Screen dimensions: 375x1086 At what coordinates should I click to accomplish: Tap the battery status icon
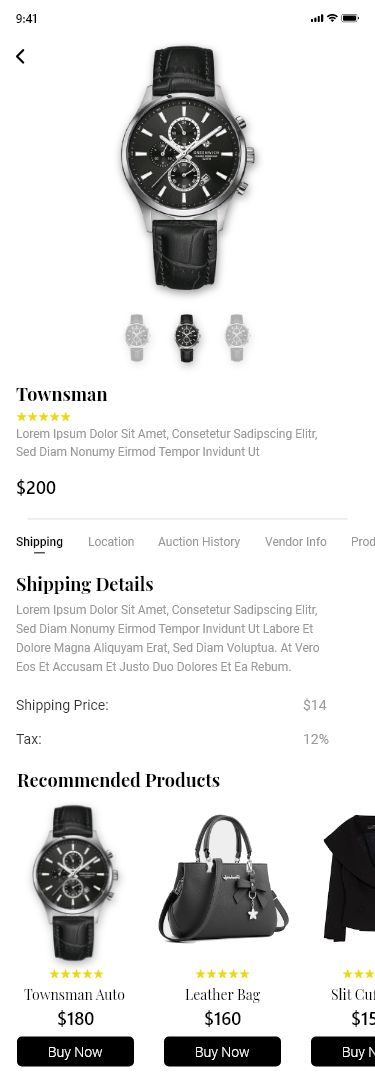click(x=350, y=18)
